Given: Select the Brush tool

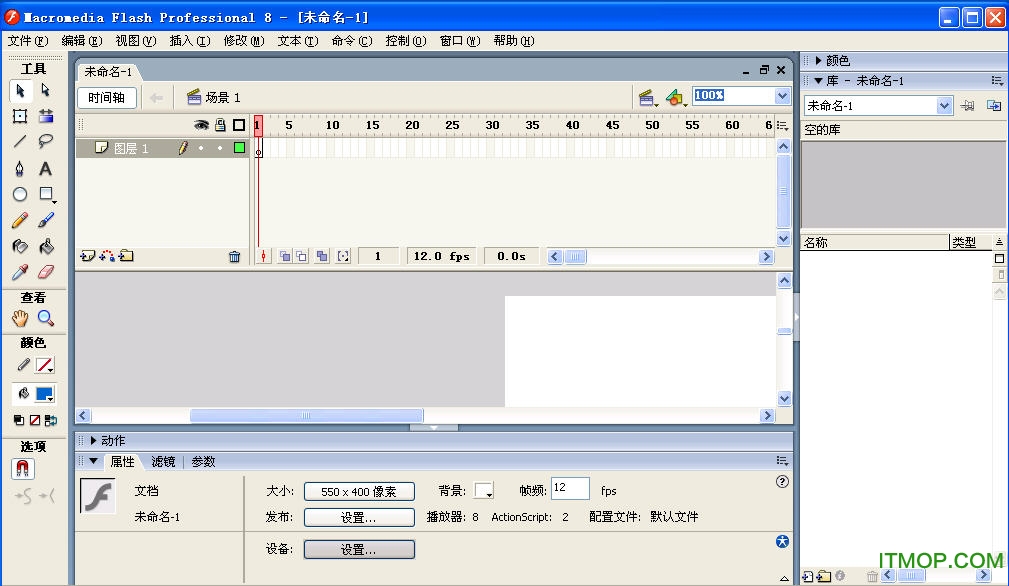Looking at the screenshot, I should [46, 221].
